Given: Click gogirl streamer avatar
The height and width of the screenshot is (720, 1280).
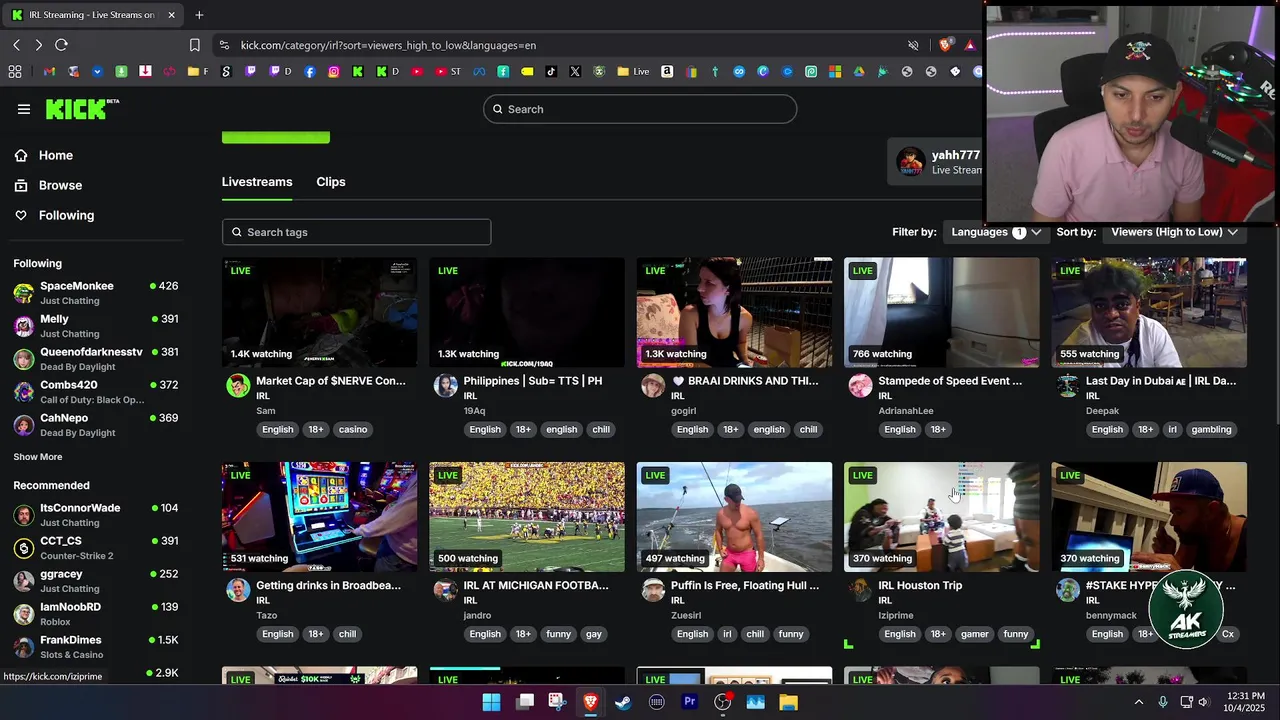Looking at the screenshot, I should pyautogui.click(x=653, y=386).
